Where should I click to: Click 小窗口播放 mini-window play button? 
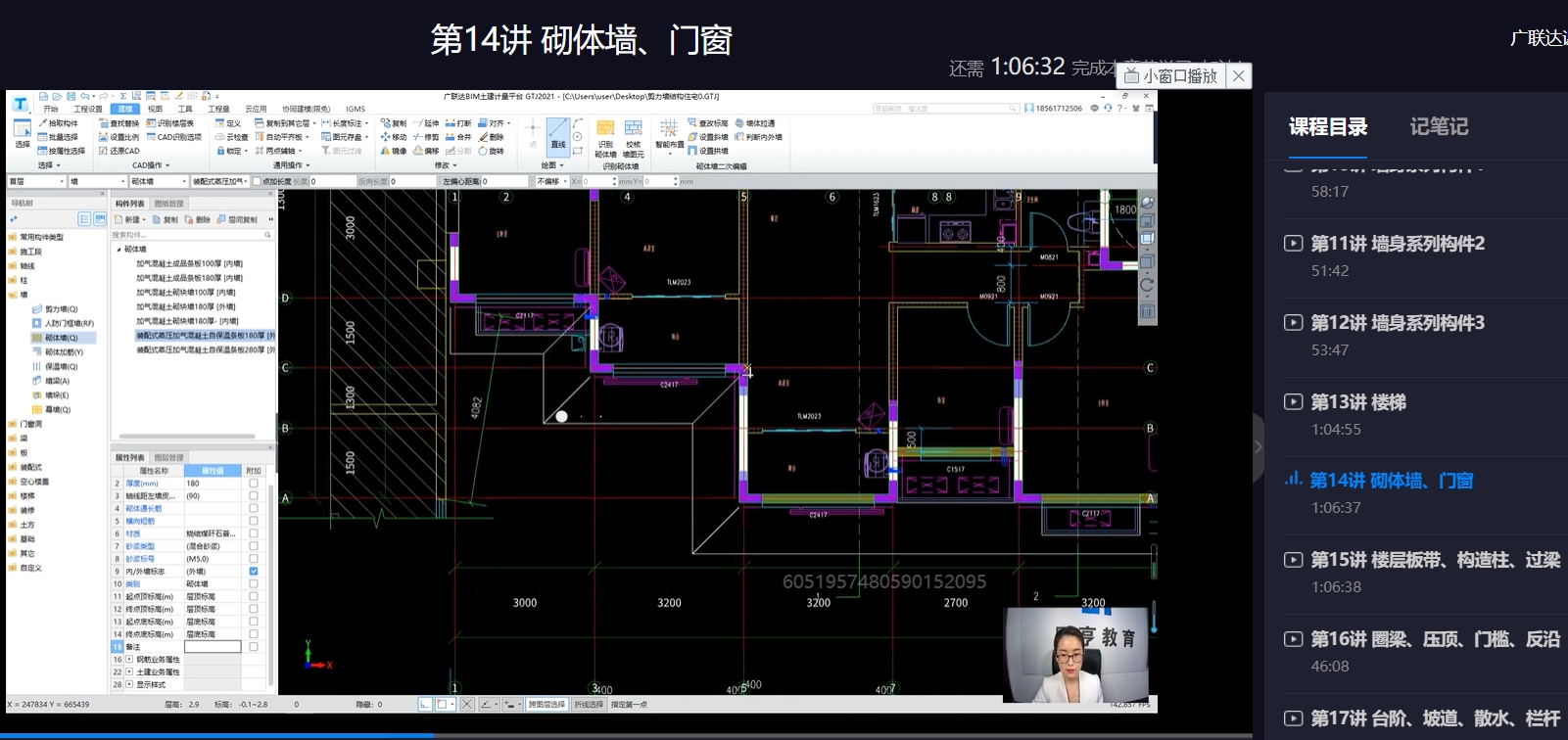tap(1171, 75)
